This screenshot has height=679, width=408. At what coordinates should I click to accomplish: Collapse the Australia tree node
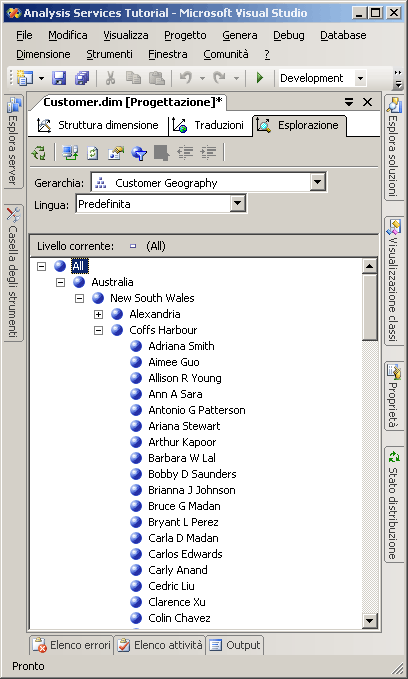pos(61,282)
